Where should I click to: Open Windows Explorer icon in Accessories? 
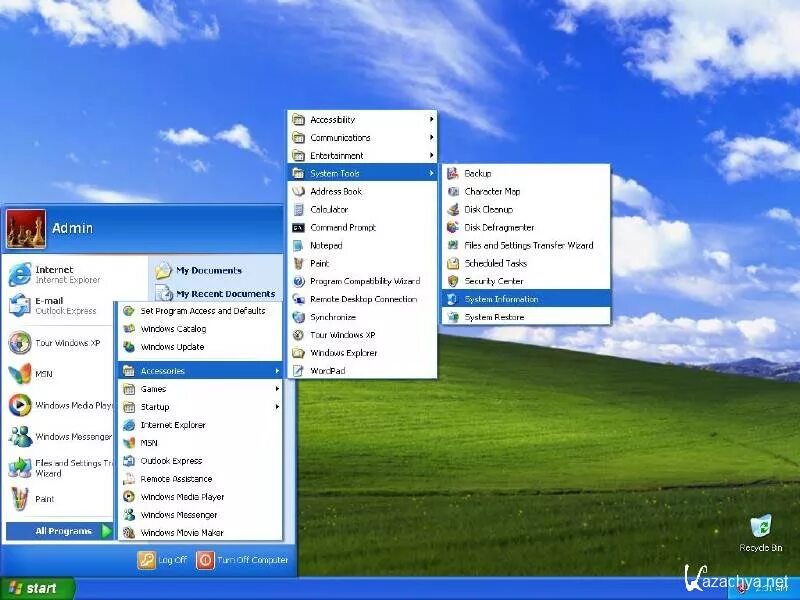pyautogui.click(x=298, y=353)
